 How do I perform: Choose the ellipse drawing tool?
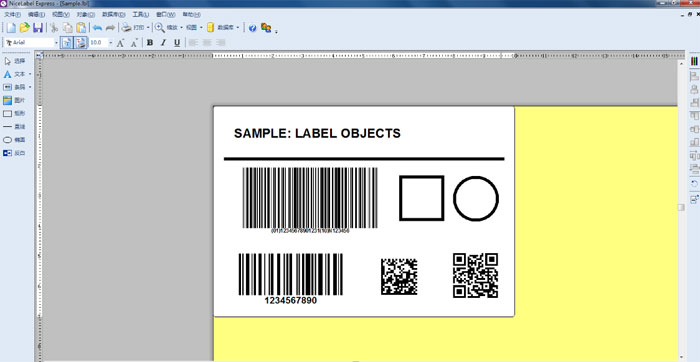14,140
